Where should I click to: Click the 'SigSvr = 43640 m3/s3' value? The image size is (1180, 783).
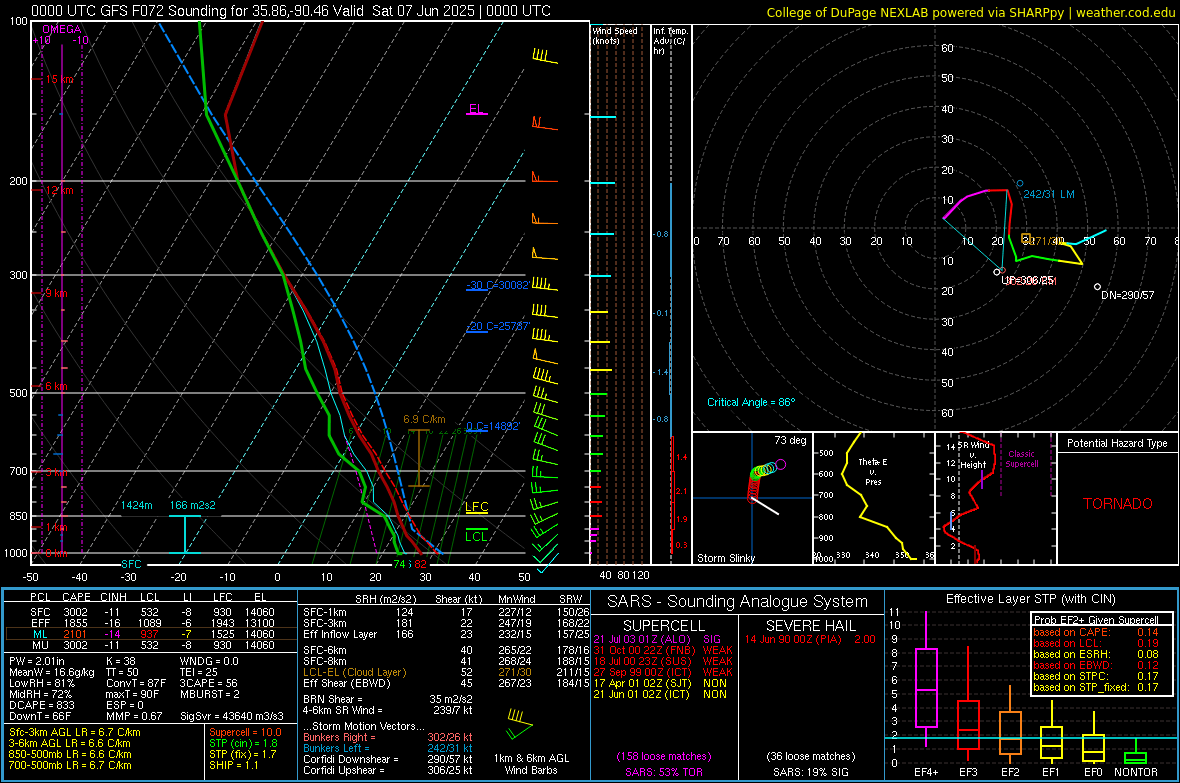click(232, 716)
